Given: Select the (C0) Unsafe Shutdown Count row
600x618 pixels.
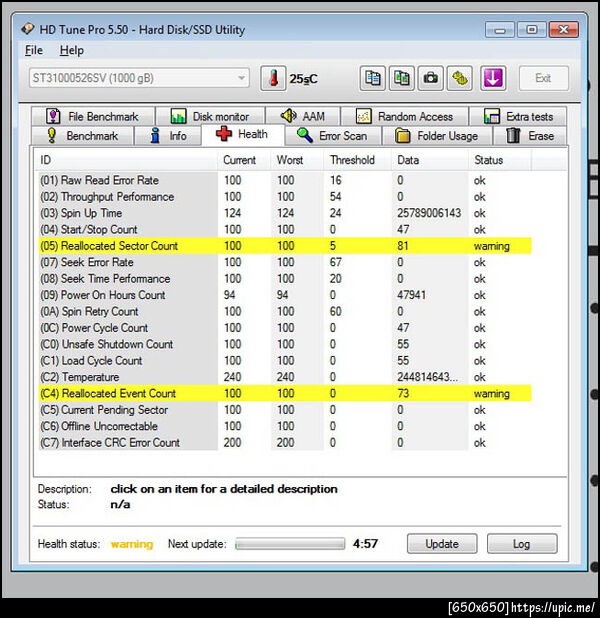Looking at the screenshot, I should click(x=285, y=344).
